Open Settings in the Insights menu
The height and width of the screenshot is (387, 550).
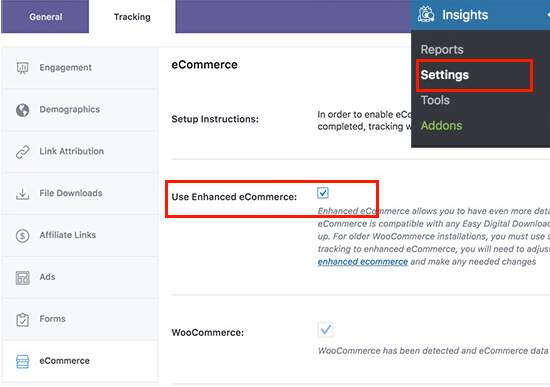pos(444,75)
